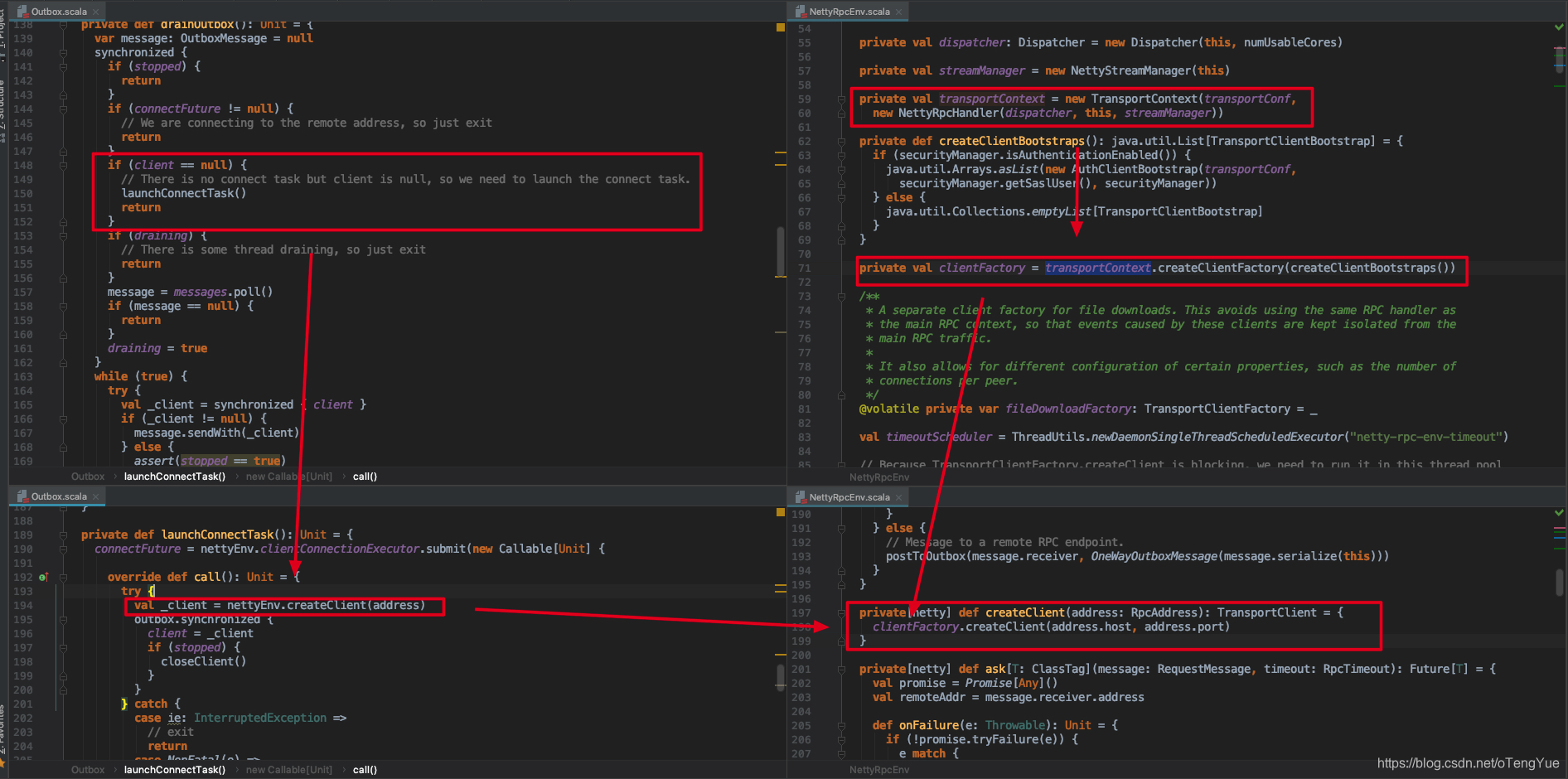Collapse the 'private val transportContext' fold at line 59
This screenshot has height=779, width=1568.
click(x=841, y=99)
